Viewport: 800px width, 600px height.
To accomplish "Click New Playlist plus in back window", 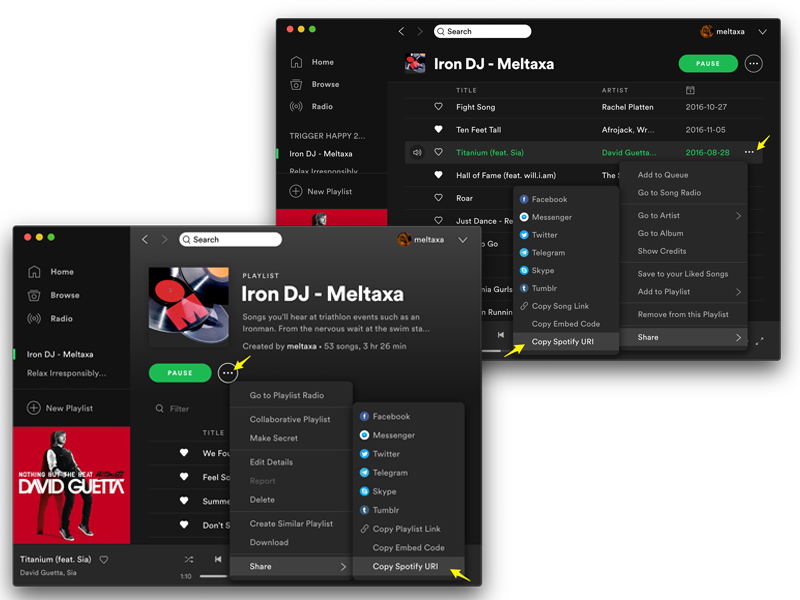I will point(295,191).
